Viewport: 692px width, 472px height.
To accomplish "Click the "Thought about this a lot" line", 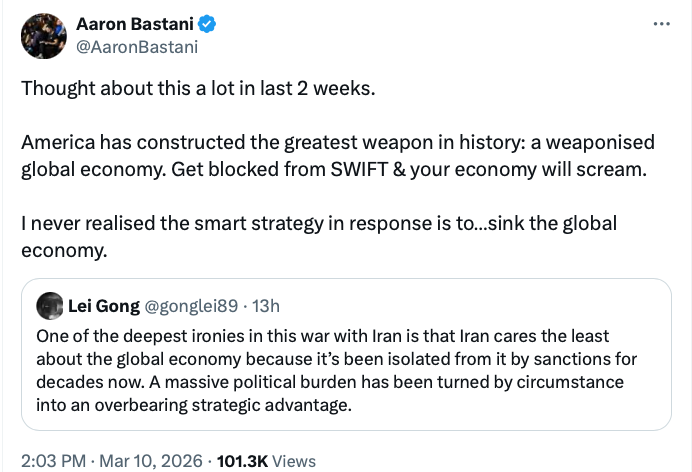I will pyautogui.click(x=198, y=87).
